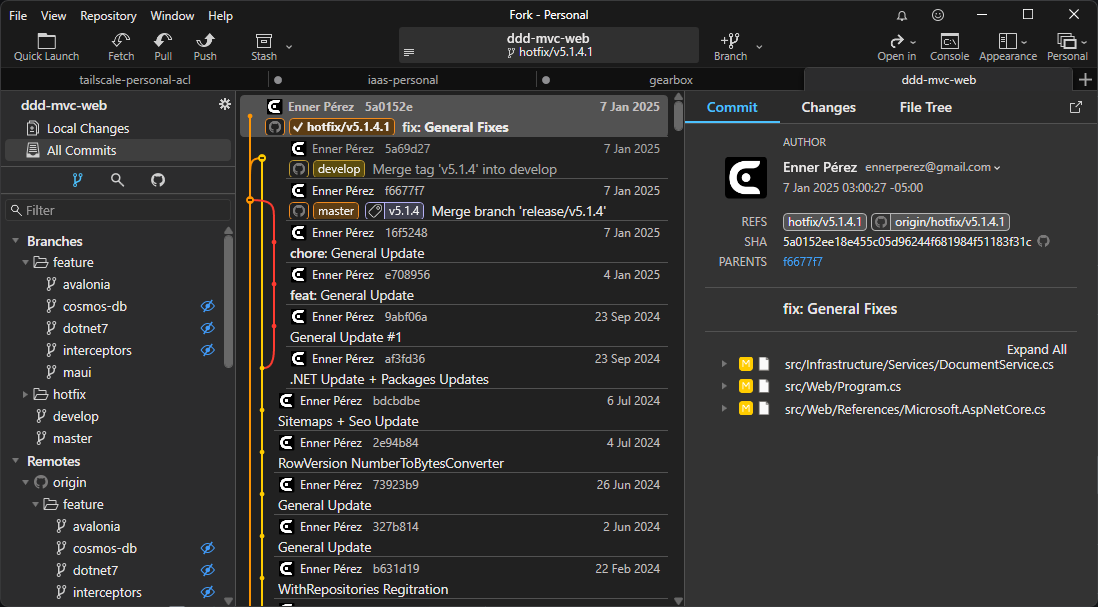The image size is (1098, 607).
Task: Open the Repository menu
Action: coord(109,15)
